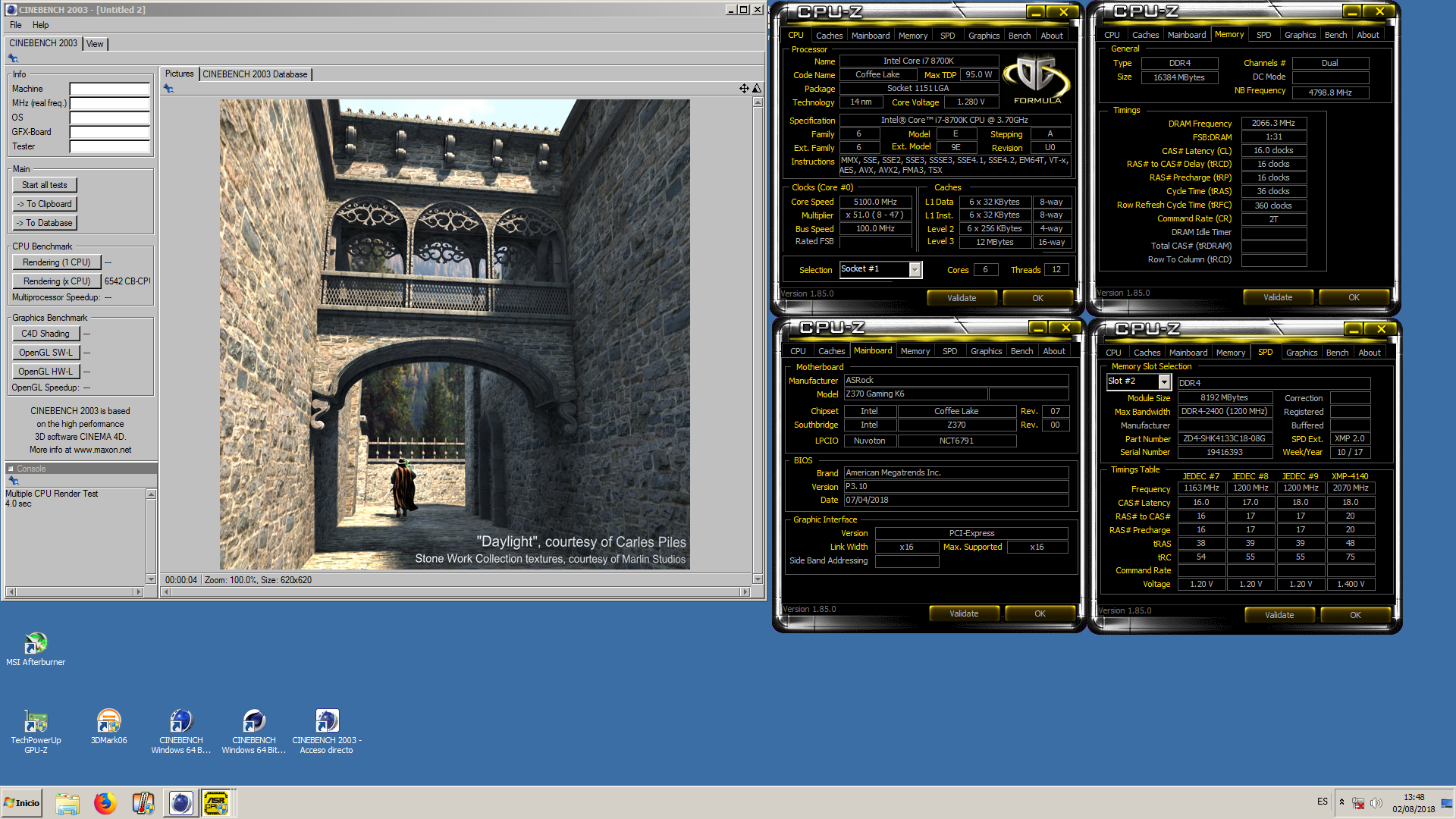Click the Console panel vertical scrollbar

pos(151,537)
